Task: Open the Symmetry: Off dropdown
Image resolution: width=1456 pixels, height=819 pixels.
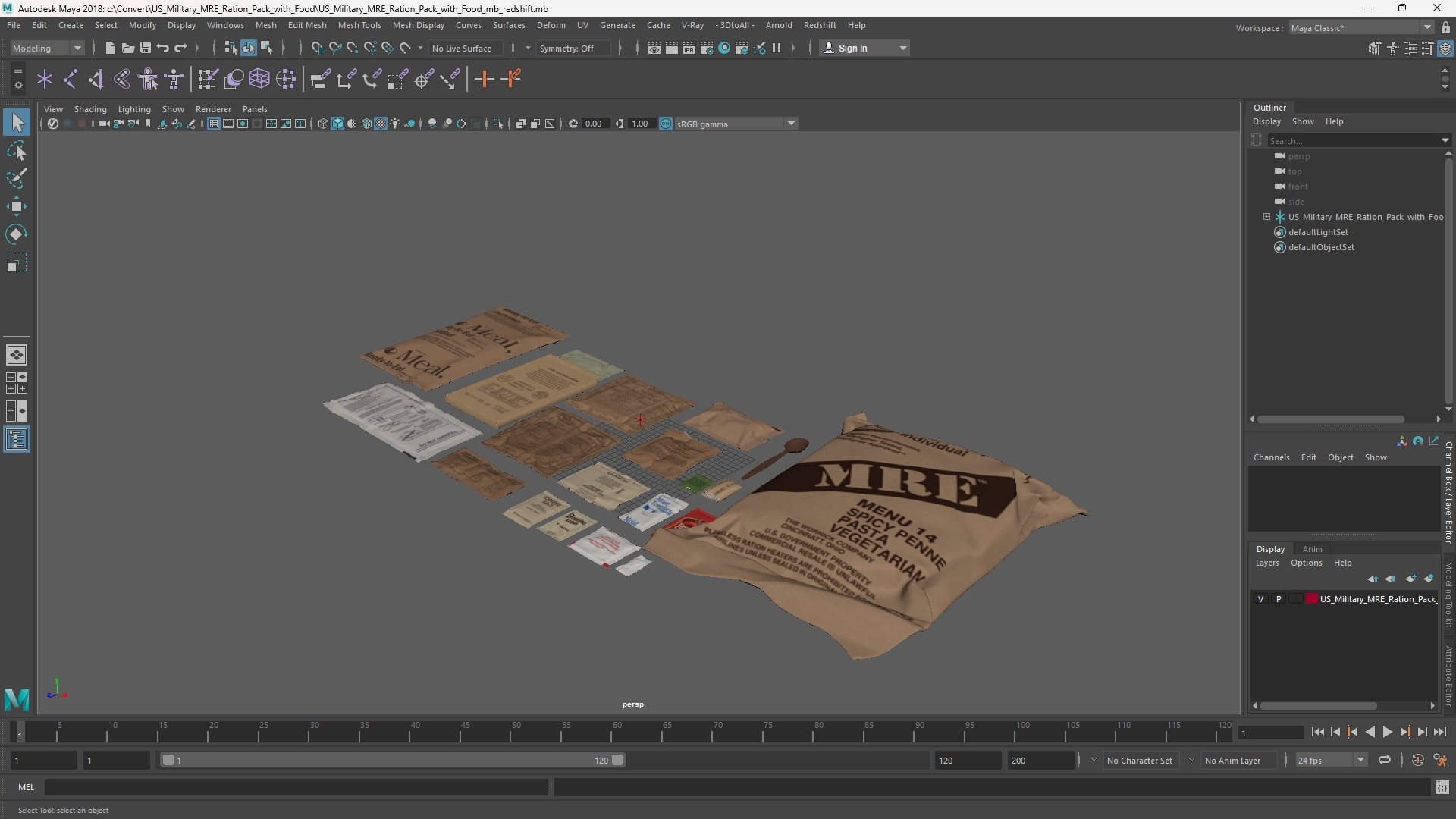Action: pos(573,48)
